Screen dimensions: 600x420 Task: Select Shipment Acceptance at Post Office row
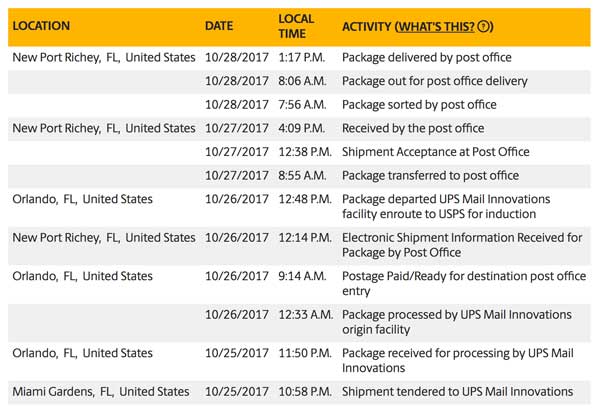point(299,152)
